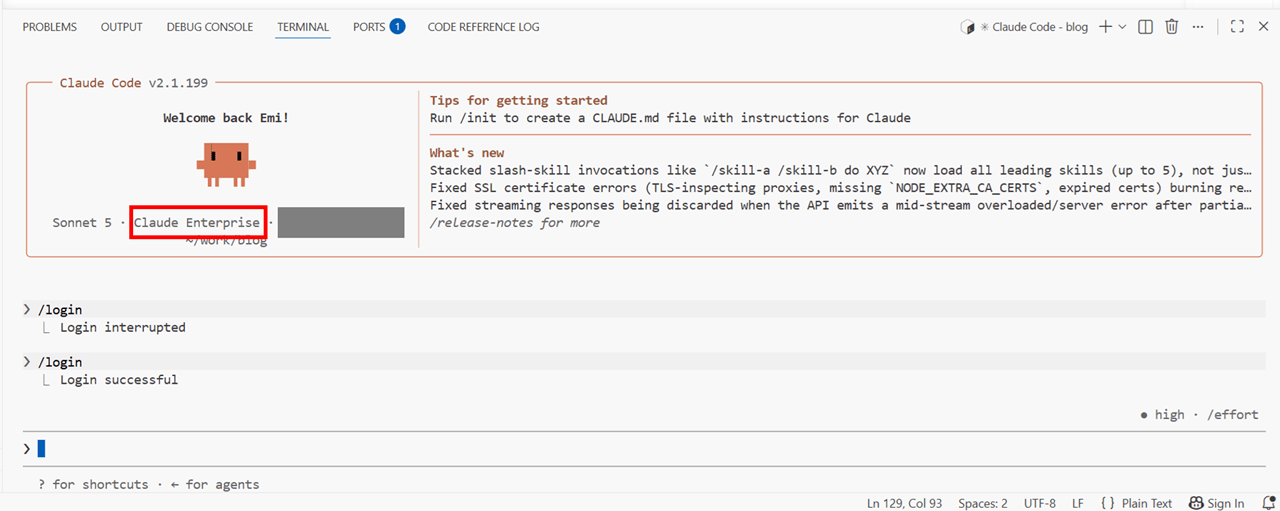Open the PORTS tab

[x=369, y=27]
